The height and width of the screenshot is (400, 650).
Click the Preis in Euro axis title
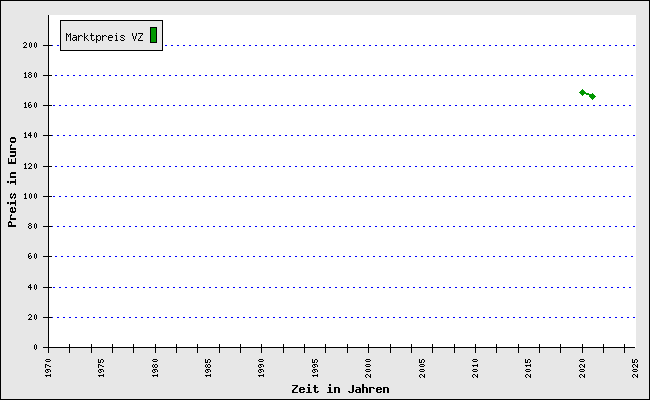[12, 181]
